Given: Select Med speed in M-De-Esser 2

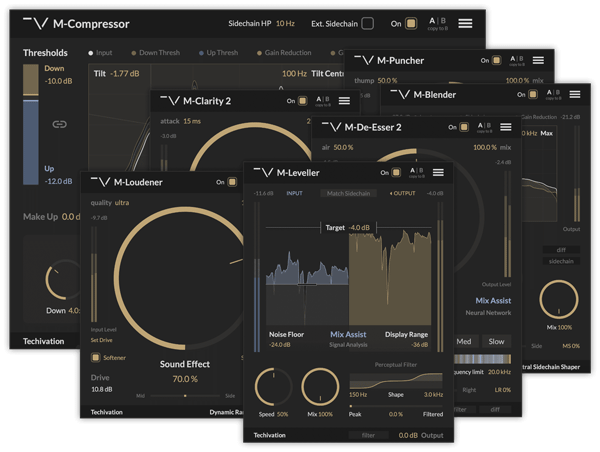Looking at the screenshot, I should tap(465, 341).
